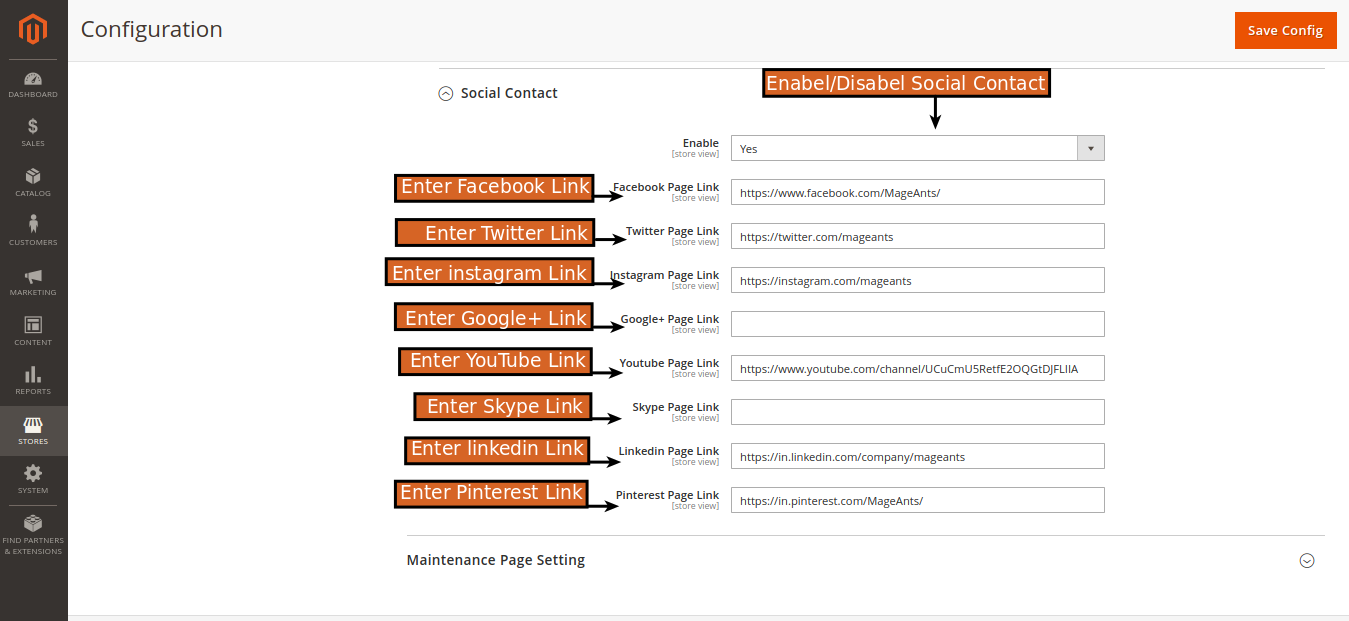Image resolution: width=1349 pixels, height=621 pixels.
Task: Focus the Twitter Page Link field
Action: pyautogui.click(x=917, y=236)
